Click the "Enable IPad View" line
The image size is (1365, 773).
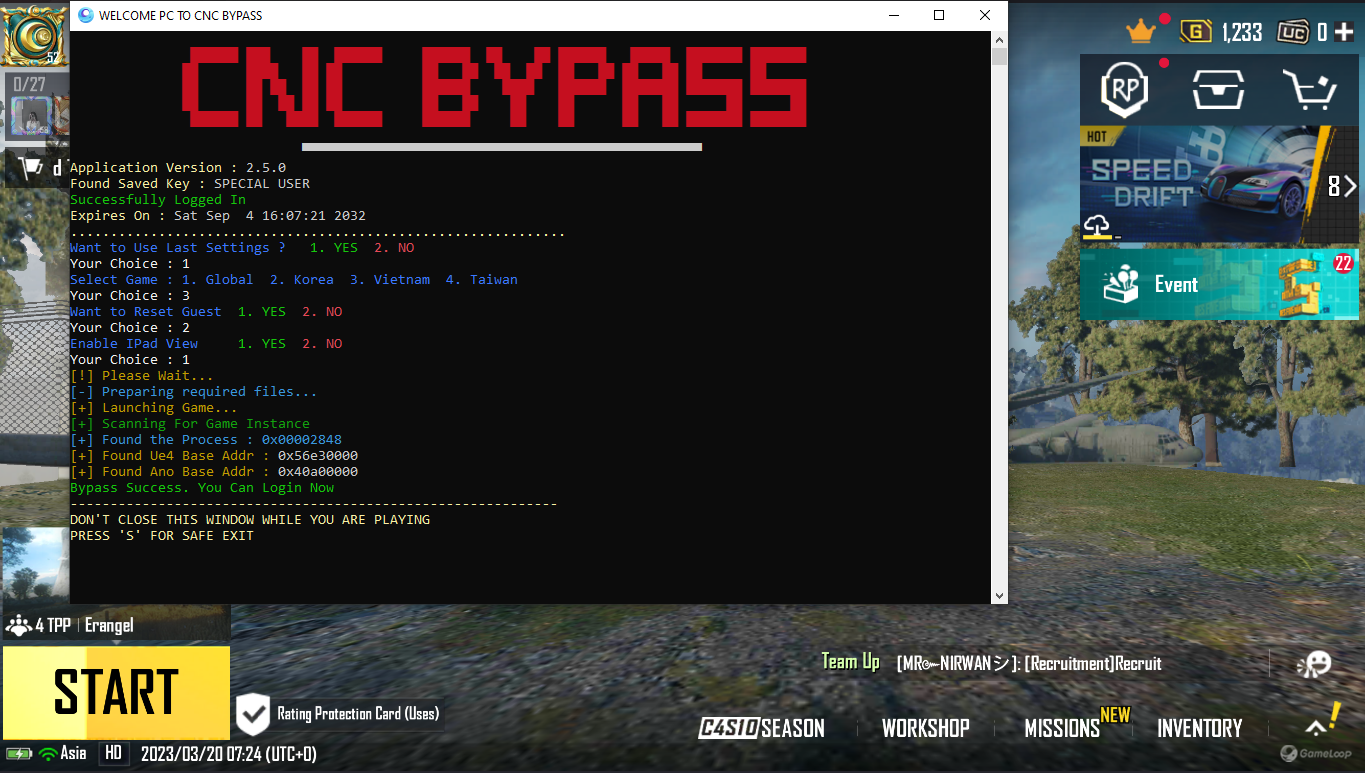tap(206, 344)
